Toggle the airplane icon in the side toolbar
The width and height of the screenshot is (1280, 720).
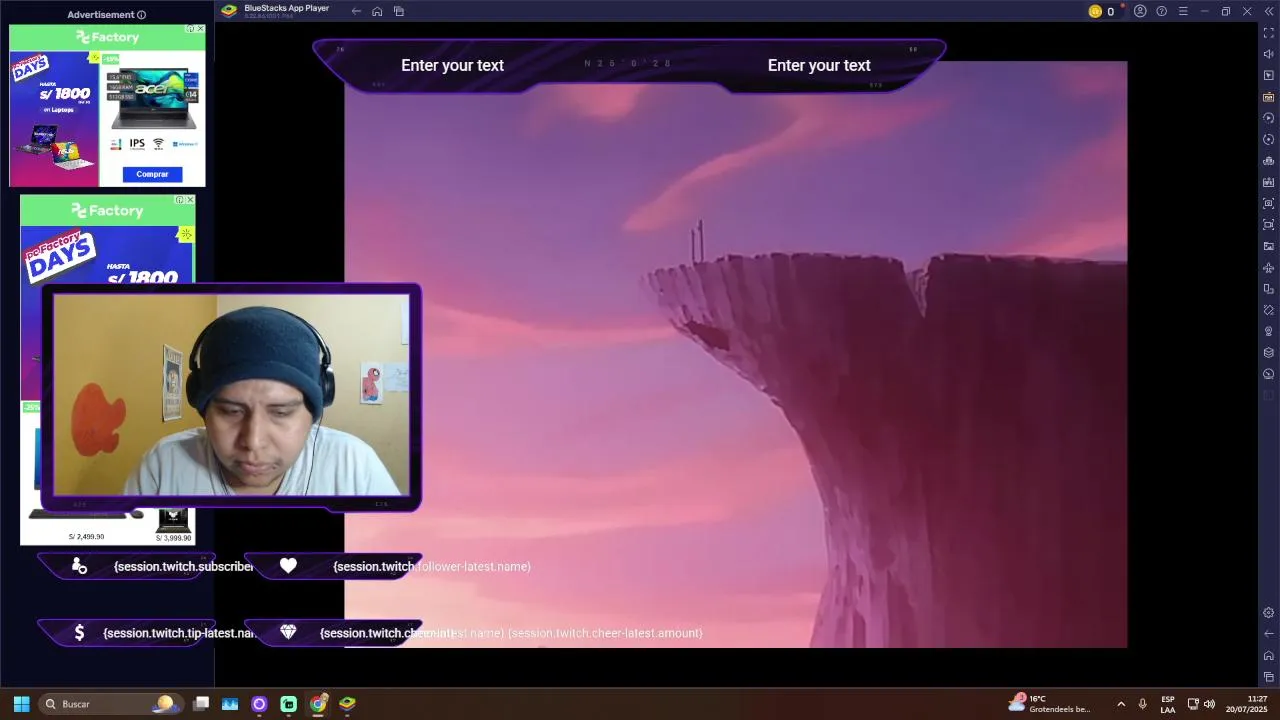[1269, 268]
